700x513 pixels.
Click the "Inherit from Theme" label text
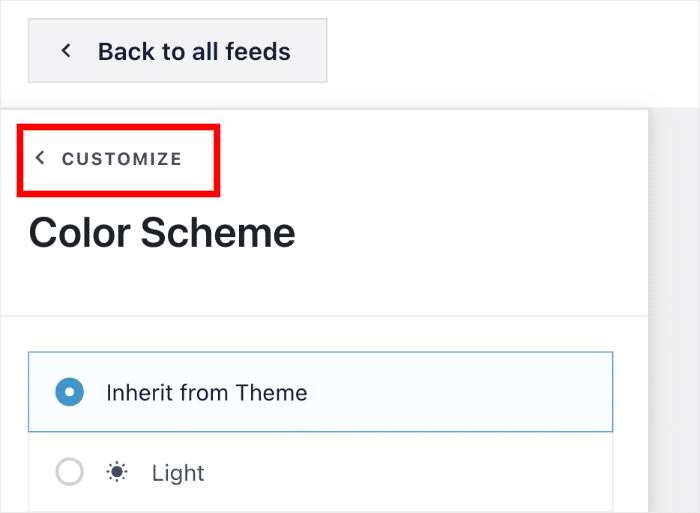[x=206, y=392]
